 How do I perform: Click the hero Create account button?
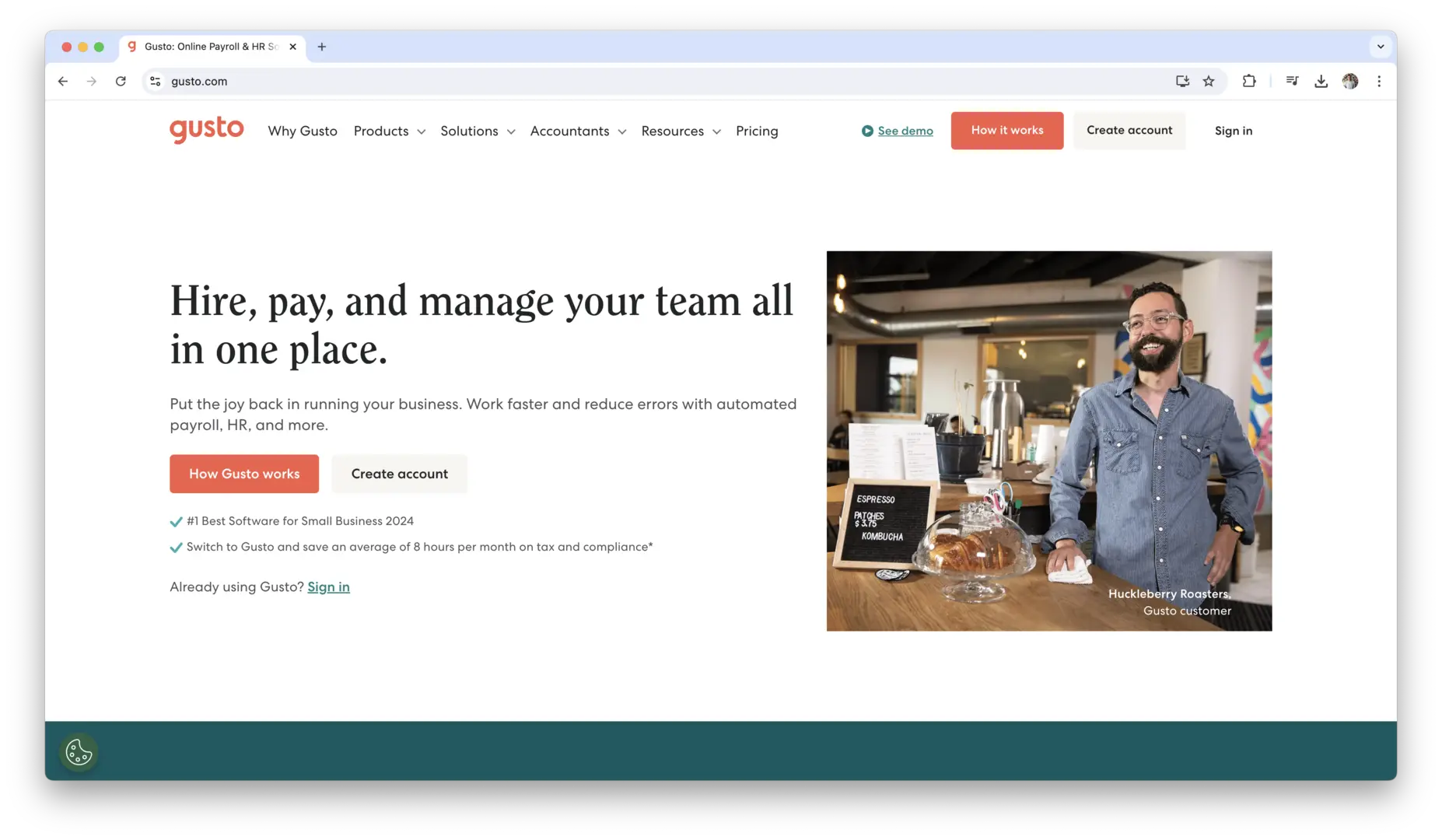(399, 474)
